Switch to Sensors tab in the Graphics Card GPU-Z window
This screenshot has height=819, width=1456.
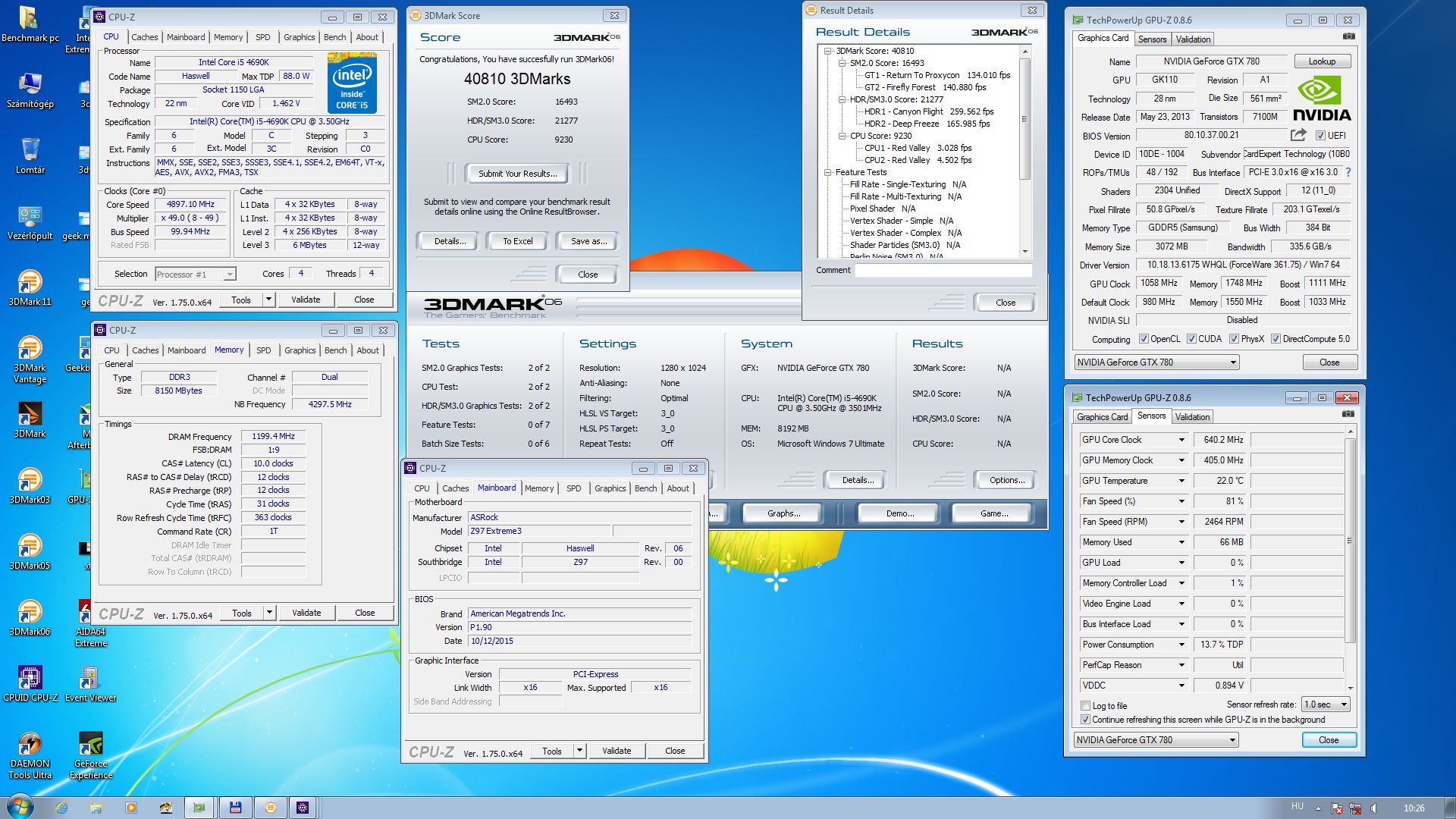click(1152, 39)
